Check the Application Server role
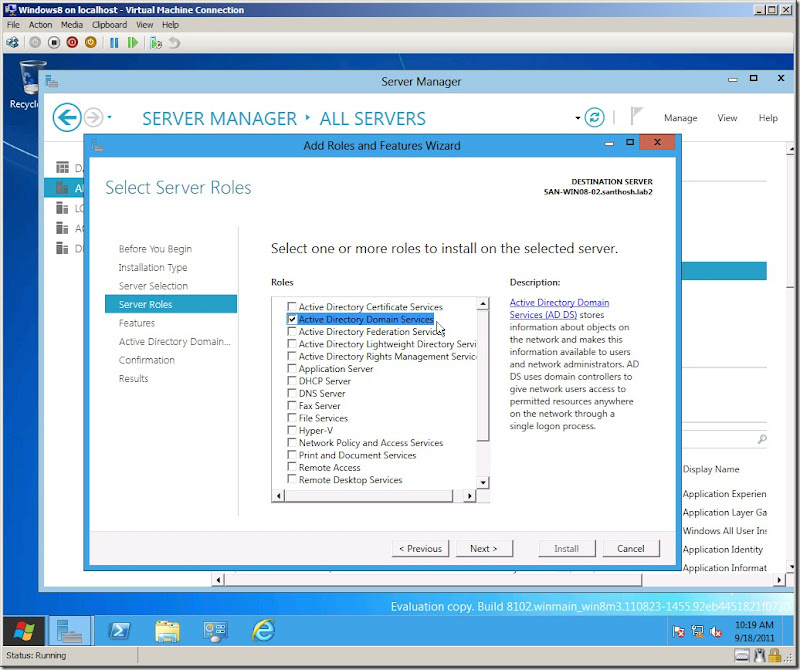The height and width of the screenshot is (670, 800). 292,368
